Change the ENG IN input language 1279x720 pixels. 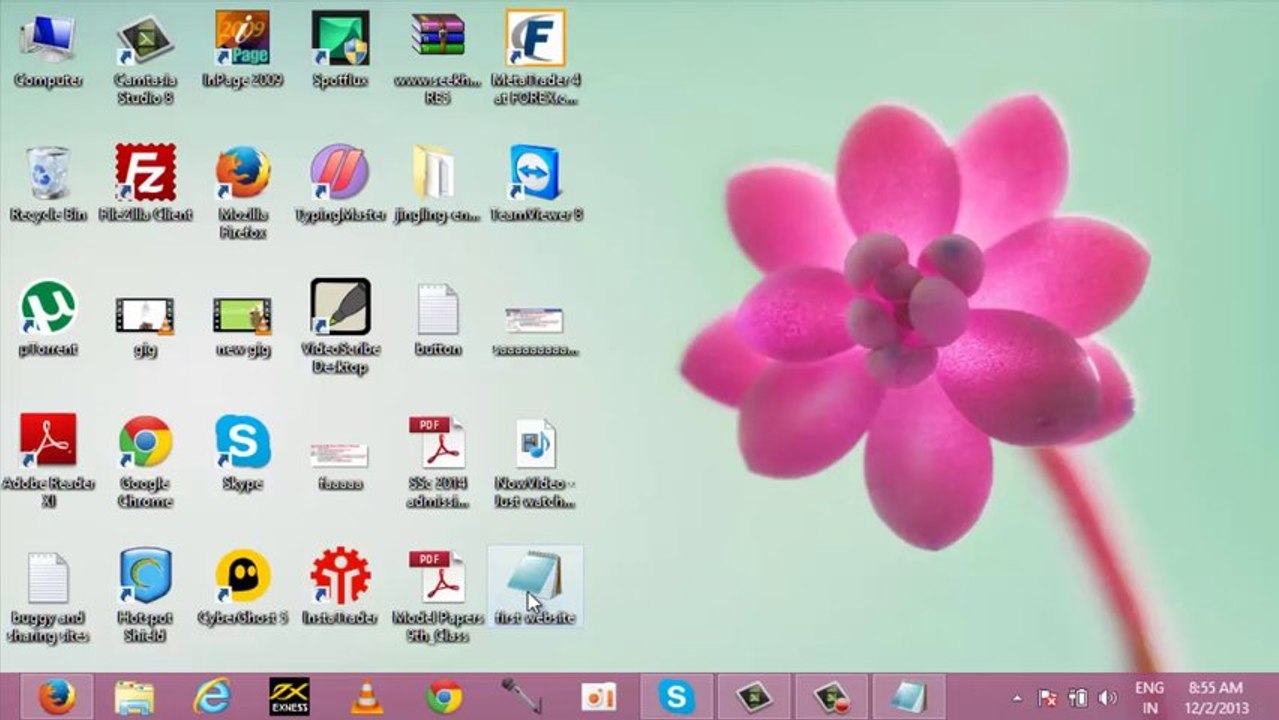pyautogui.click(x=1149, y=697)
